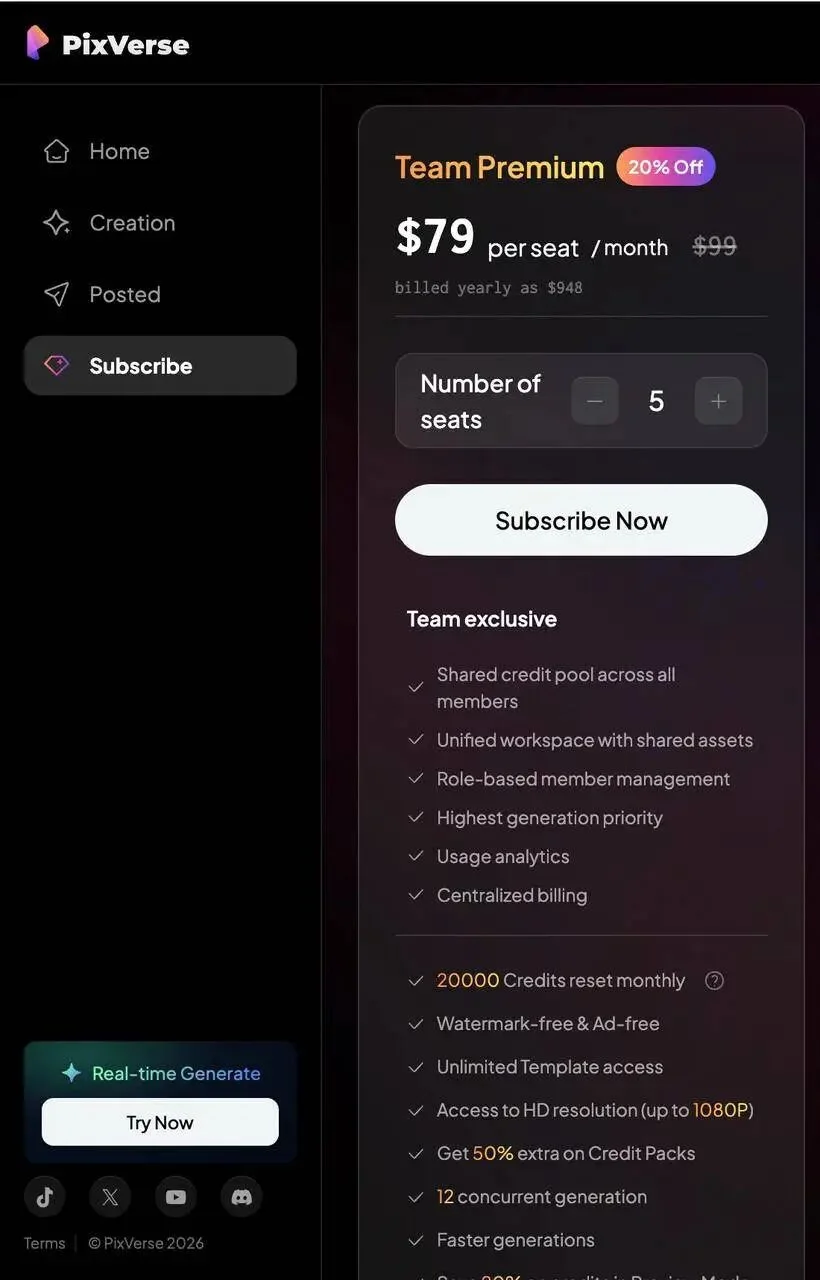Viewport: 820px width, 1280px height.
Task: Decrease number of seats with minus button
Action: coord(595,401)
